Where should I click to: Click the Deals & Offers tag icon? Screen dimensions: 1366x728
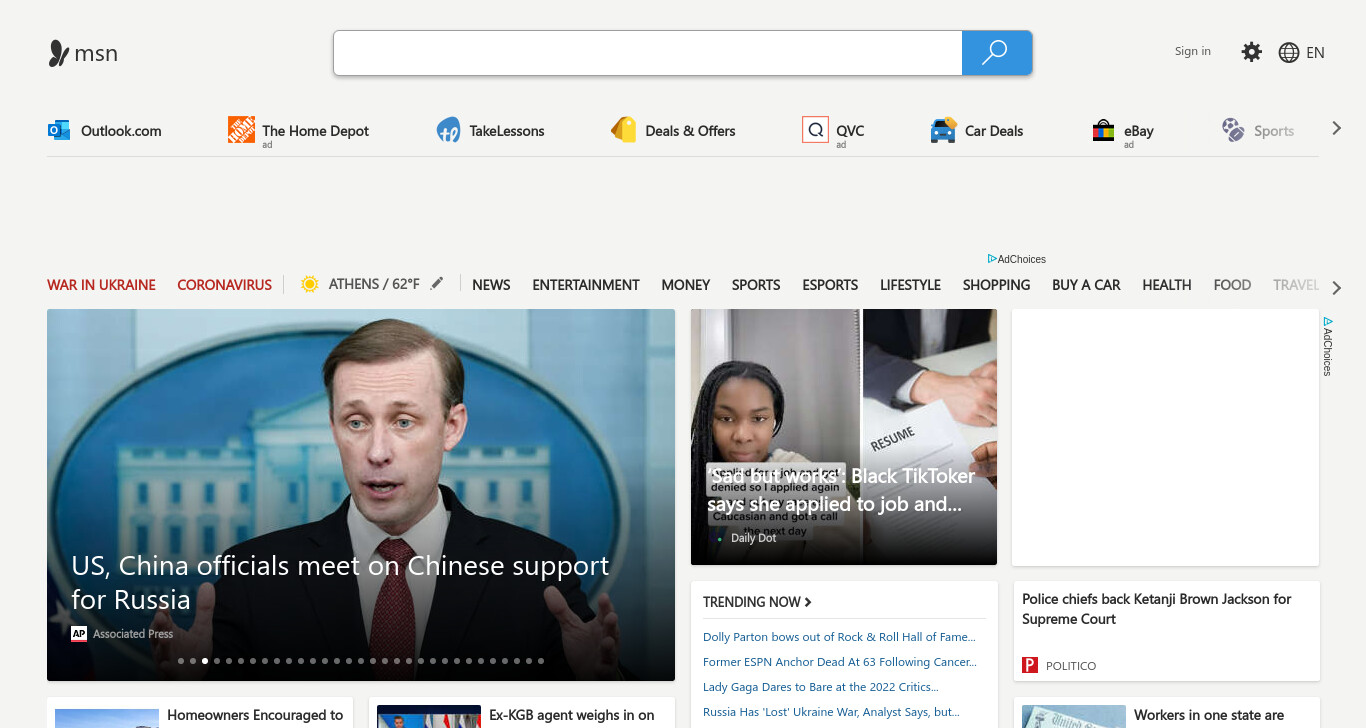coord(624,130)
